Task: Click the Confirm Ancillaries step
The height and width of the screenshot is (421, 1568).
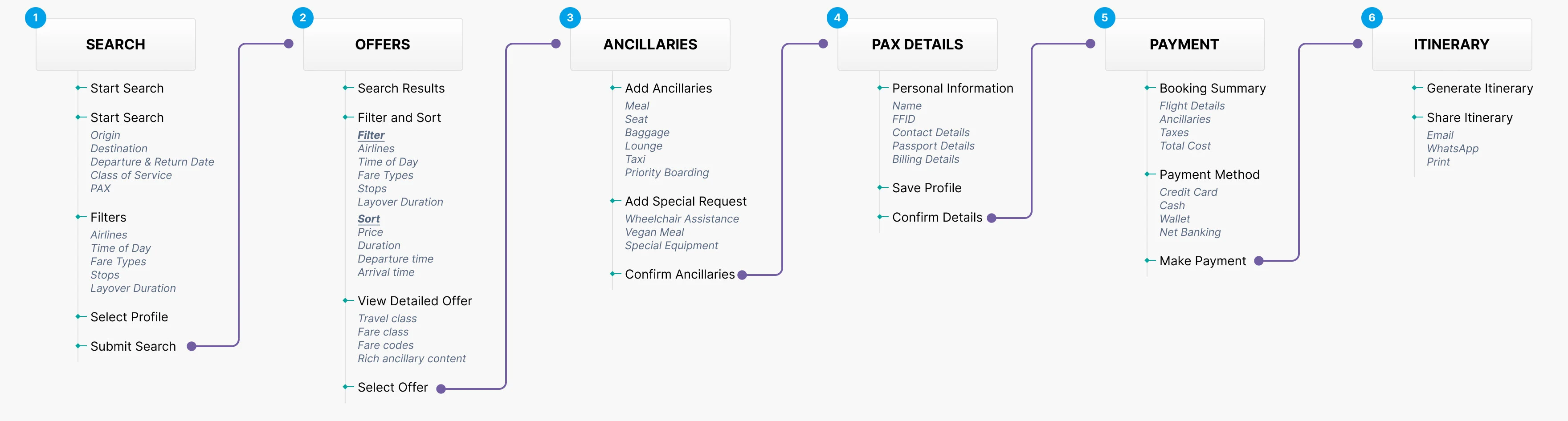Action: click(x=679, y=275)
